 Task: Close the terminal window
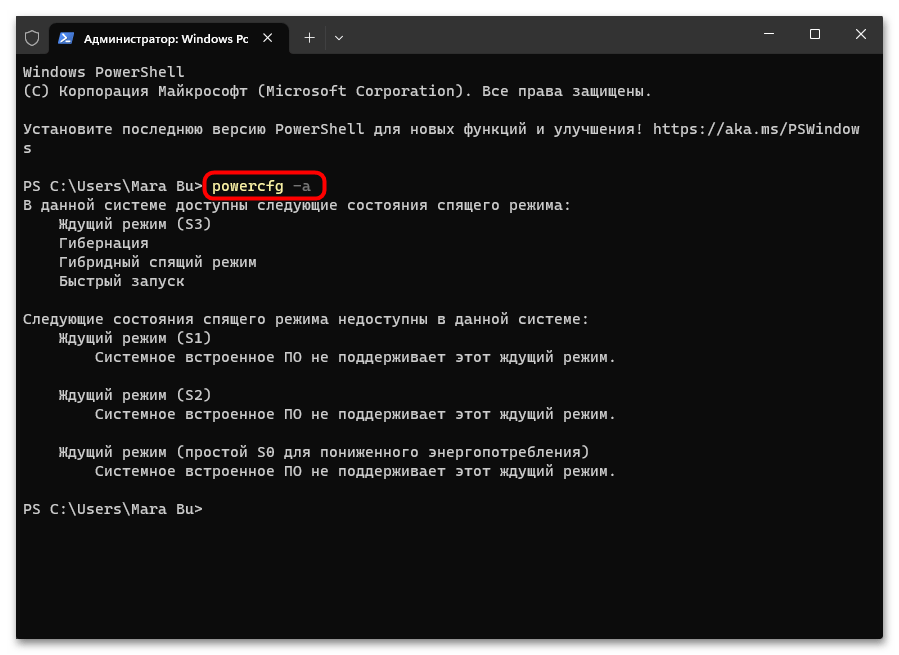click(861, 34)
